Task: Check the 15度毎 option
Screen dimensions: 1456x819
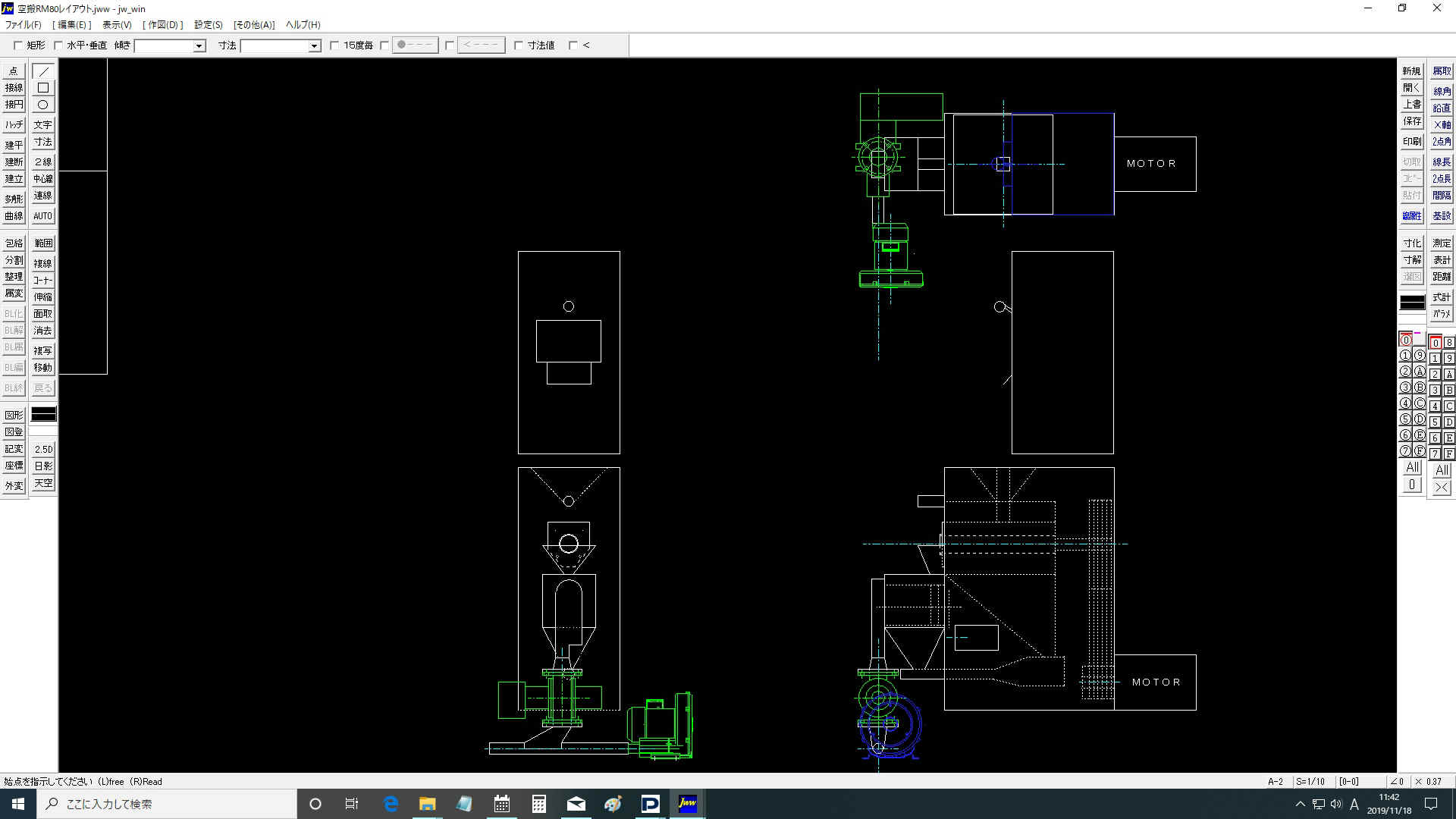Action: [334, 45]
